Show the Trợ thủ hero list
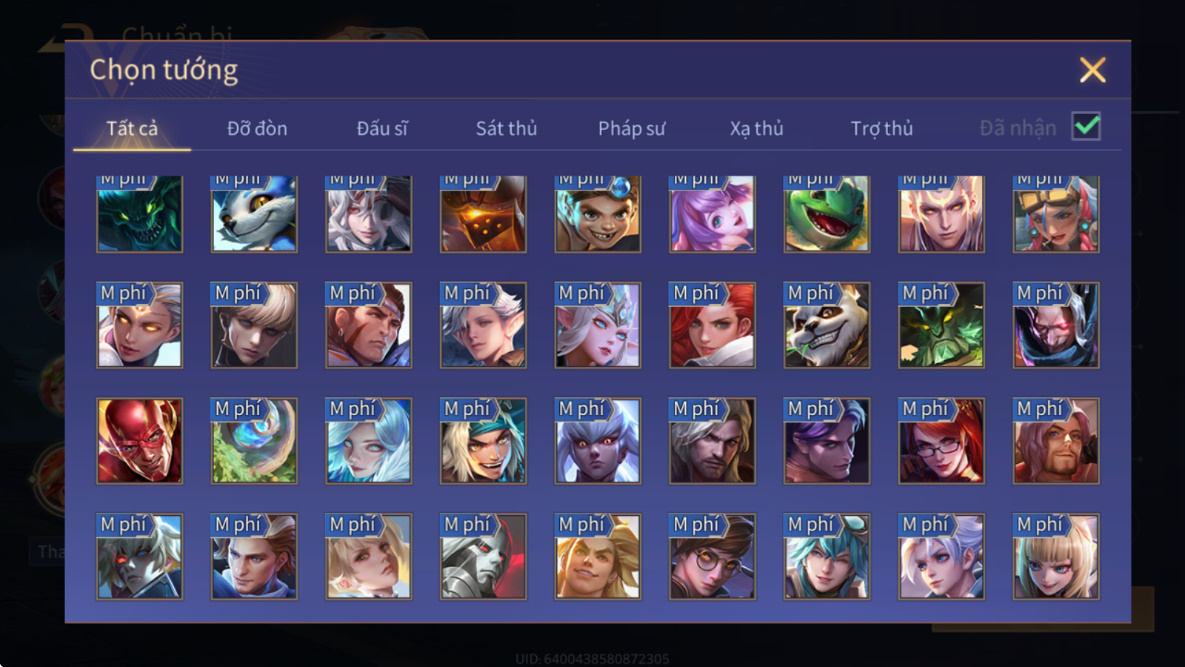 click(882, 128)
